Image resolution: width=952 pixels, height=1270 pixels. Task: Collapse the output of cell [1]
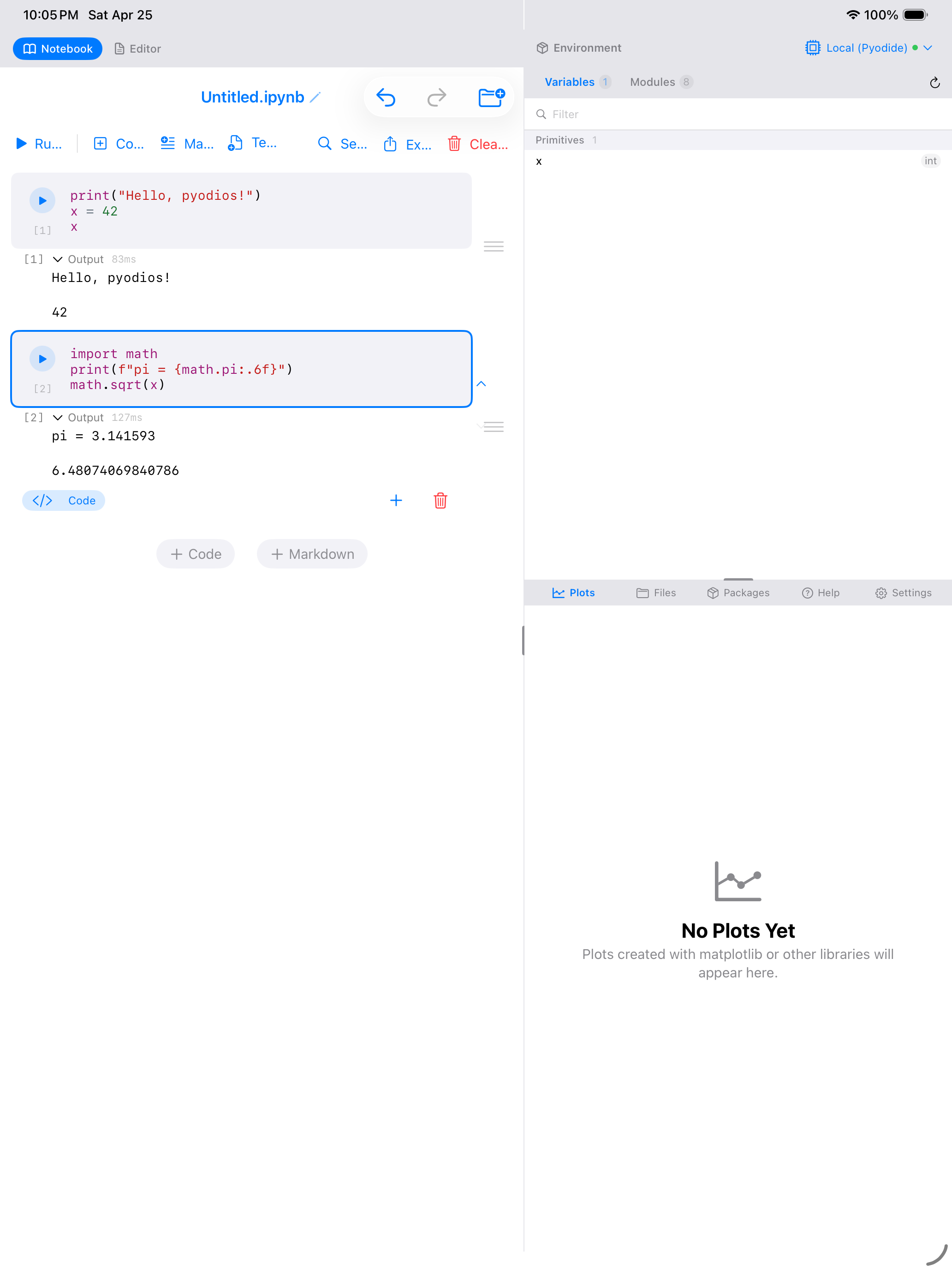click(57, 259)
